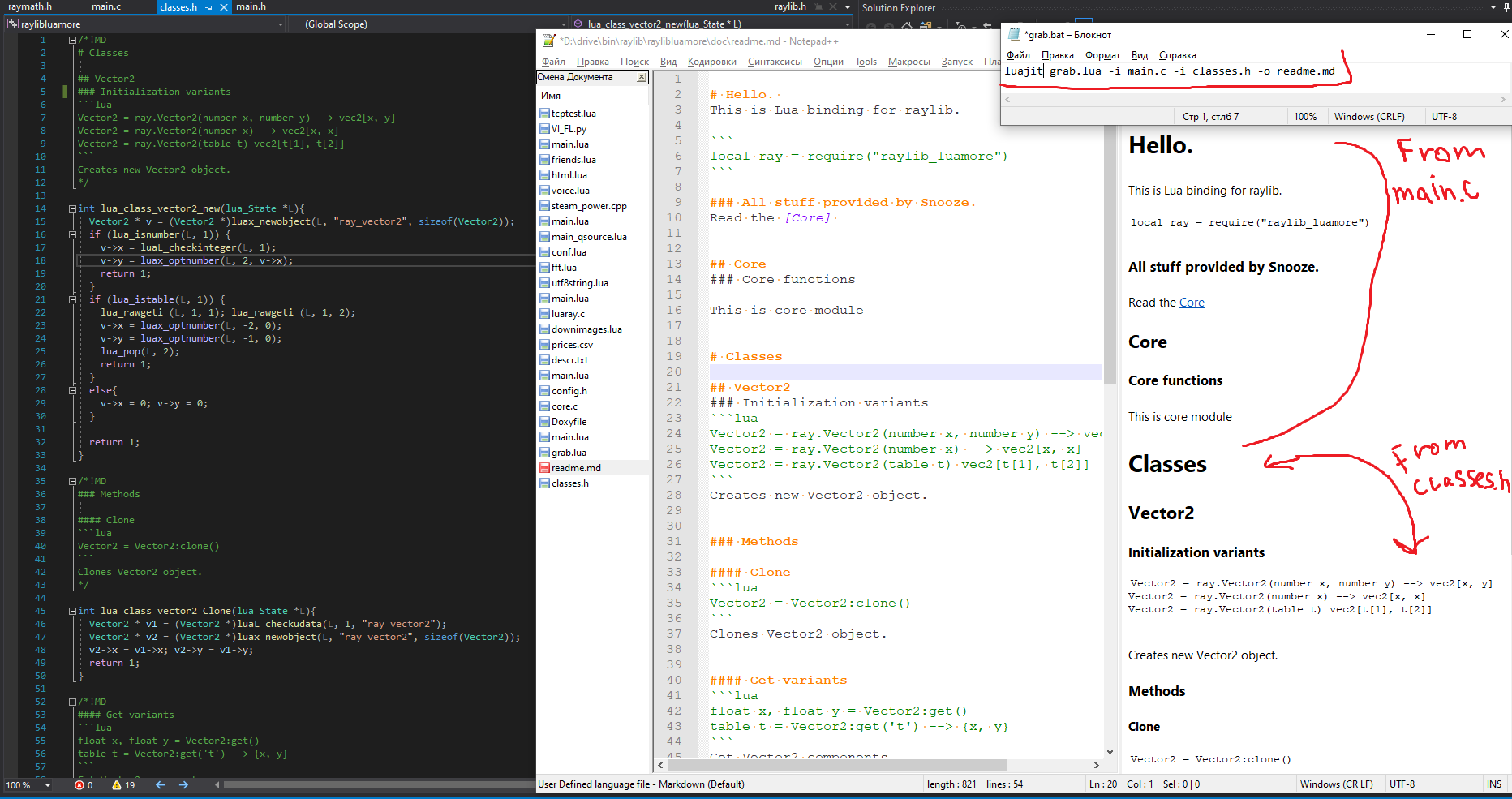1512x799 pixels.
Task: Open the Файл menu in Notepad++
Action: pyautogui.click(x=553, y=62)
